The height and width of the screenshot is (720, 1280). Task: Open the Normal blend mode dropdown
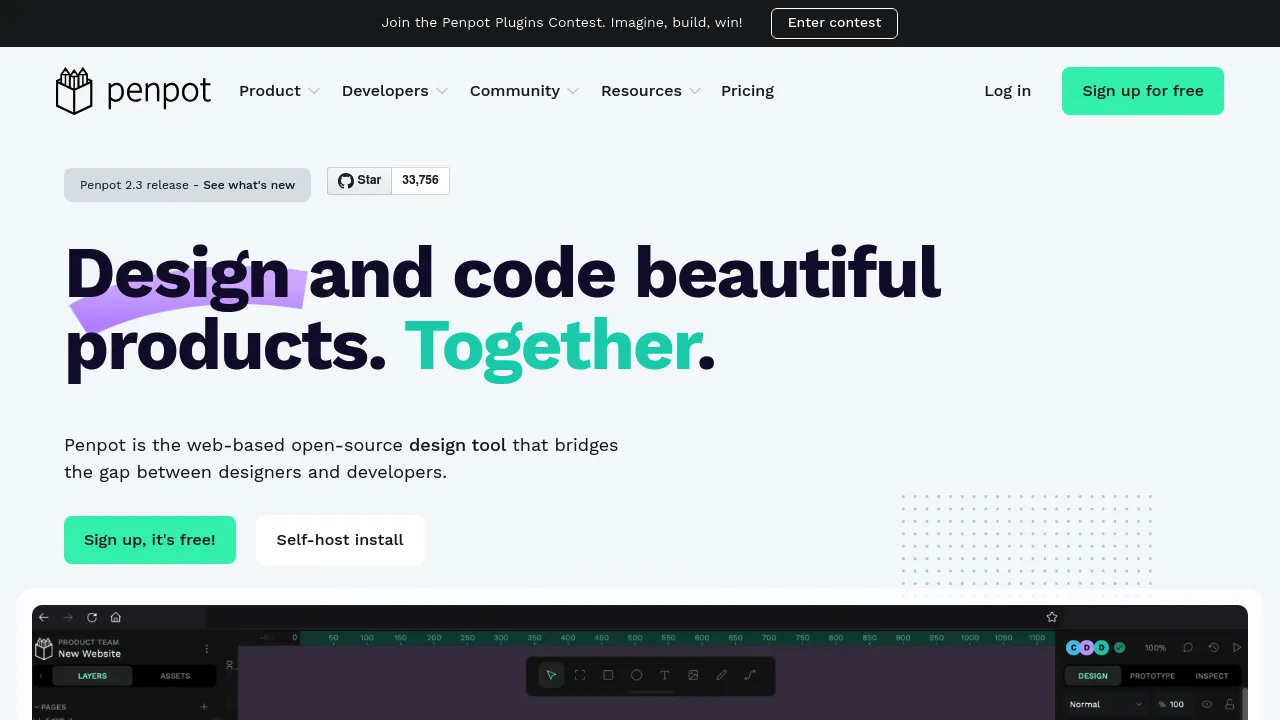click(x=1105, y=704)
